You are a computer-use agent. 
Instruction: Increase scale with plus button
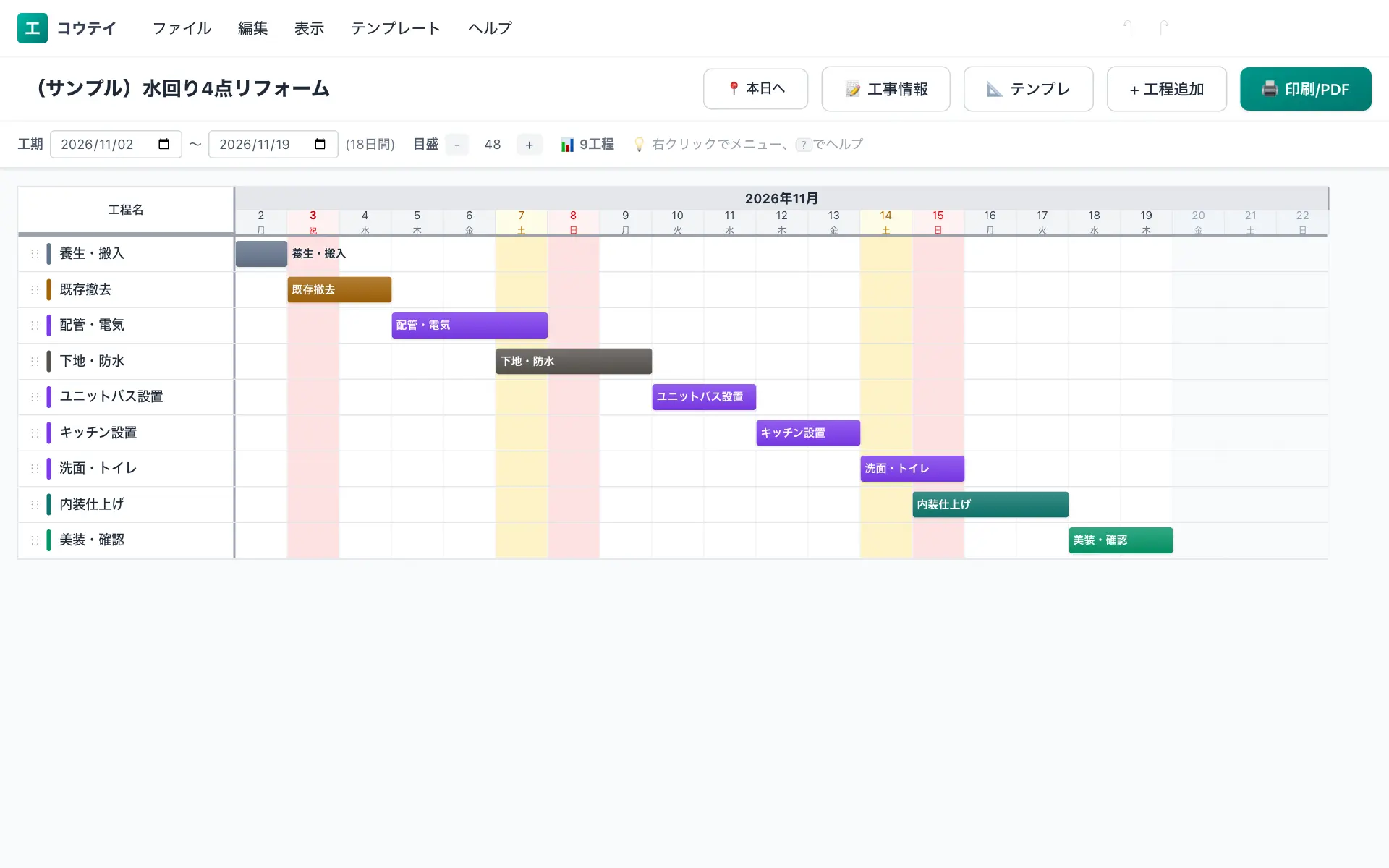530,145
